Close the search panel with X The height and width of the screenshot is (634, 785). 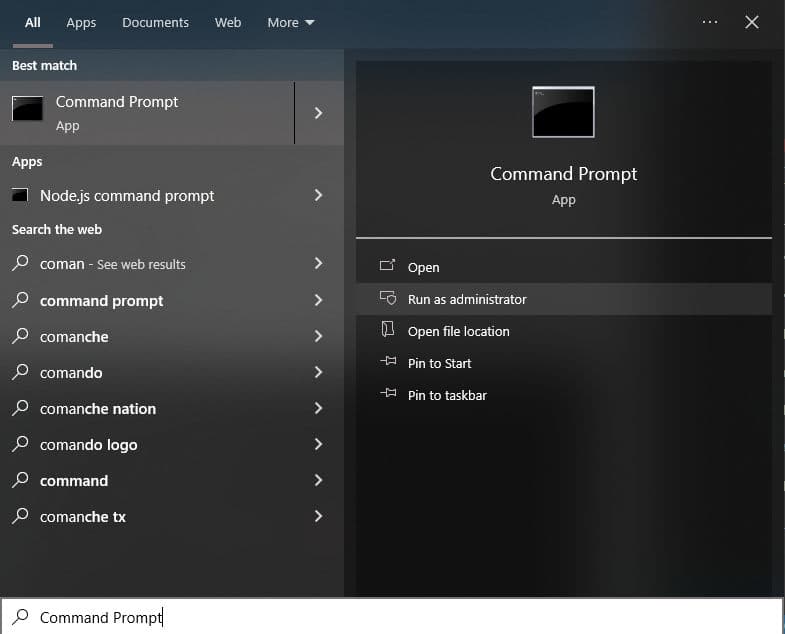[752, 22]
